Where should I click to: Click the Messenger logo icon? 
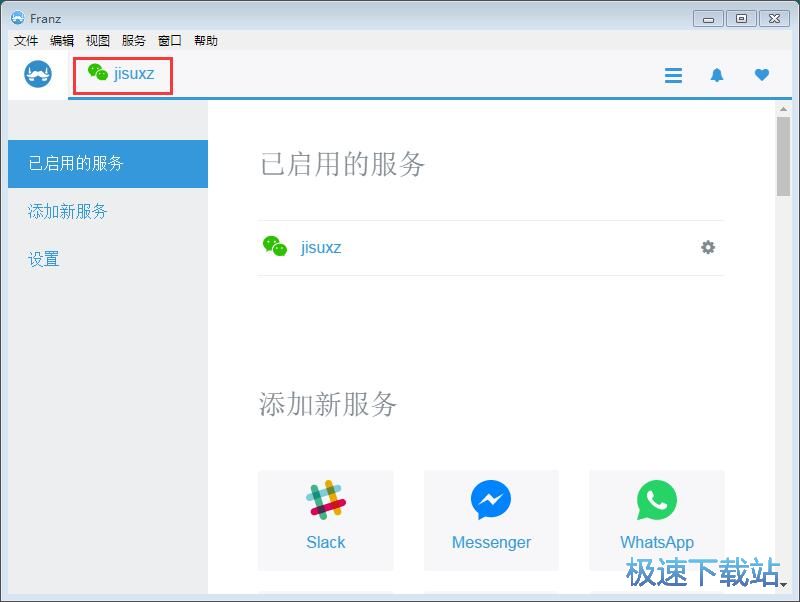pyautogui.click(x=491, y=500)
